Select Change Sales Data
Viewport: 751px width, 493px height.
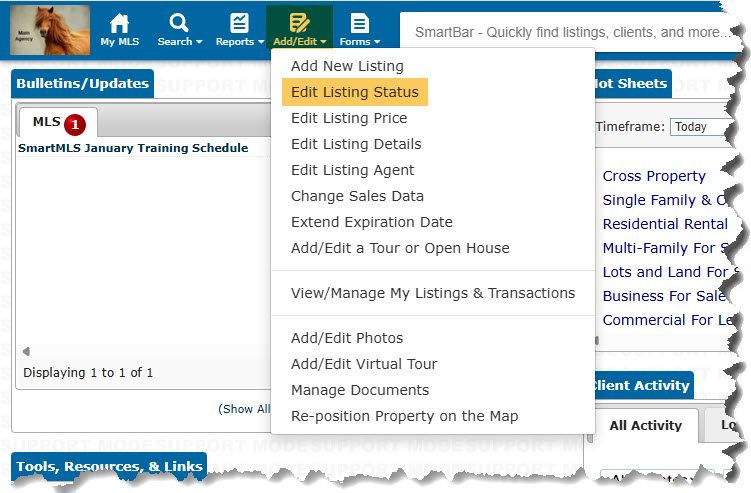pyautogui.click(x=357, y=196)
